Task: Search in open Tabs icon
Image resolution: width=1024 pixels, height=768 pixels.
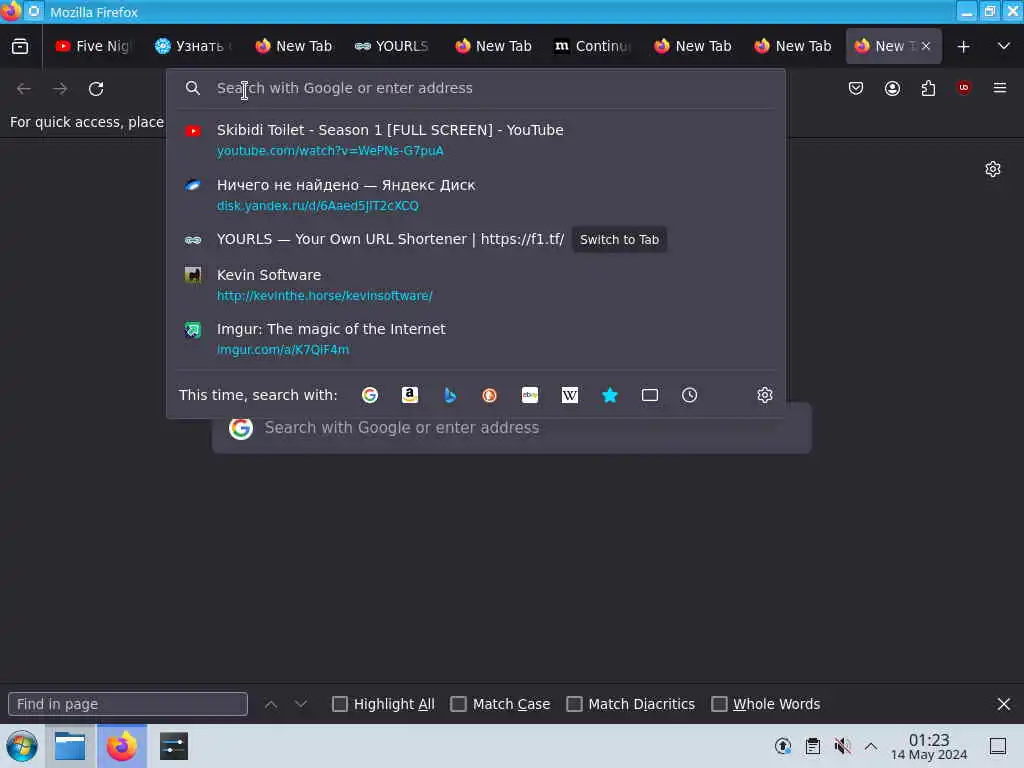Action: pos(650,395)
